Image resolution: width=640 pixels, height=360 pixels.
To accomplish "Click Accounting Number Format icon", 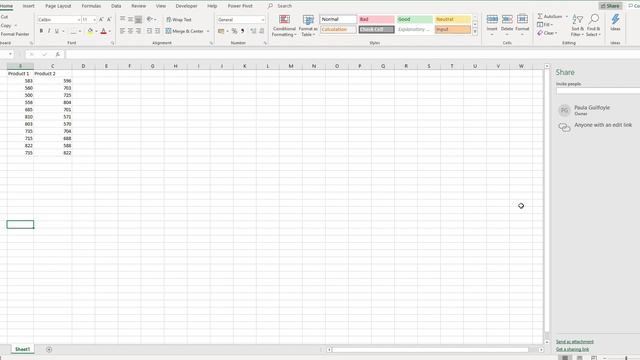I will (x=221, y=31).
